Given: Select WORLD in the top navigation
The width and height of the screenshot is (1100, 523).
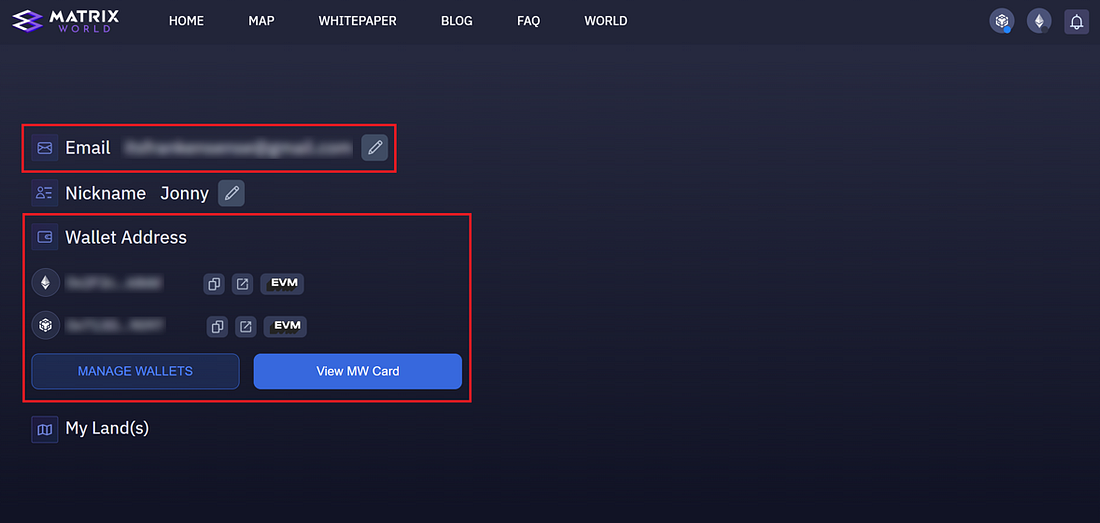Looking at the screenshot, I should pyautogui.click(x=606, y=21).
